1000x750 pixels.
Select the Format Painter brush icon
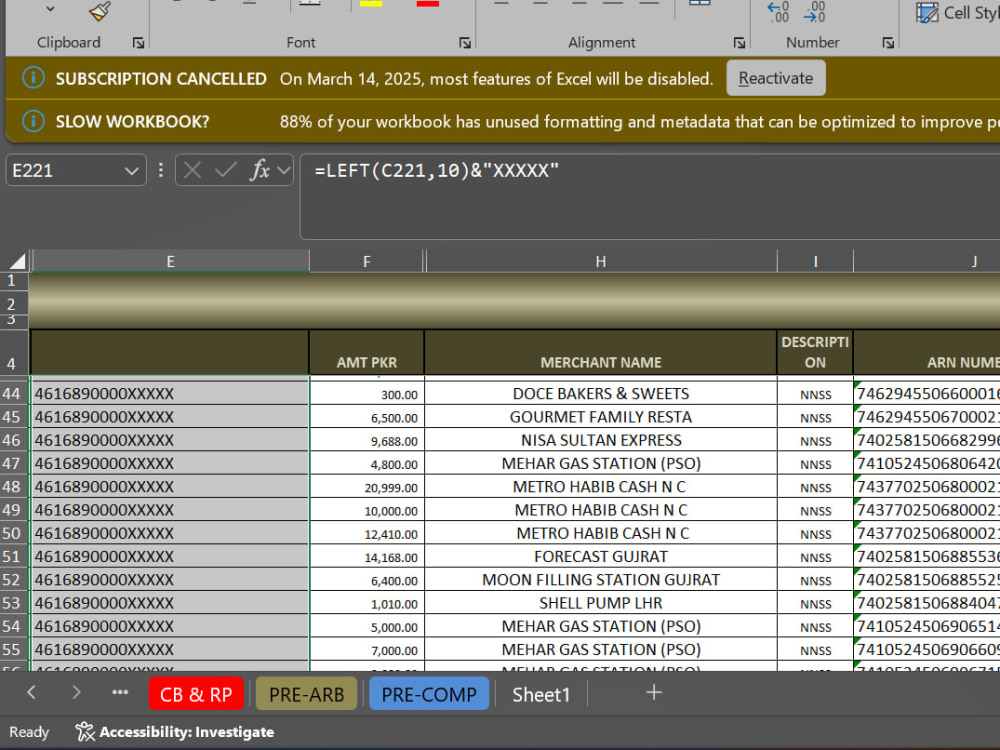coord(99,11)
